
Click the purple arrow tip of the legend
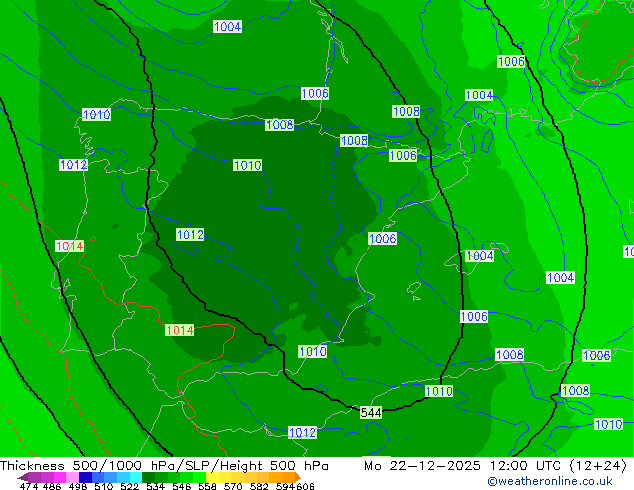click(23, 477)
